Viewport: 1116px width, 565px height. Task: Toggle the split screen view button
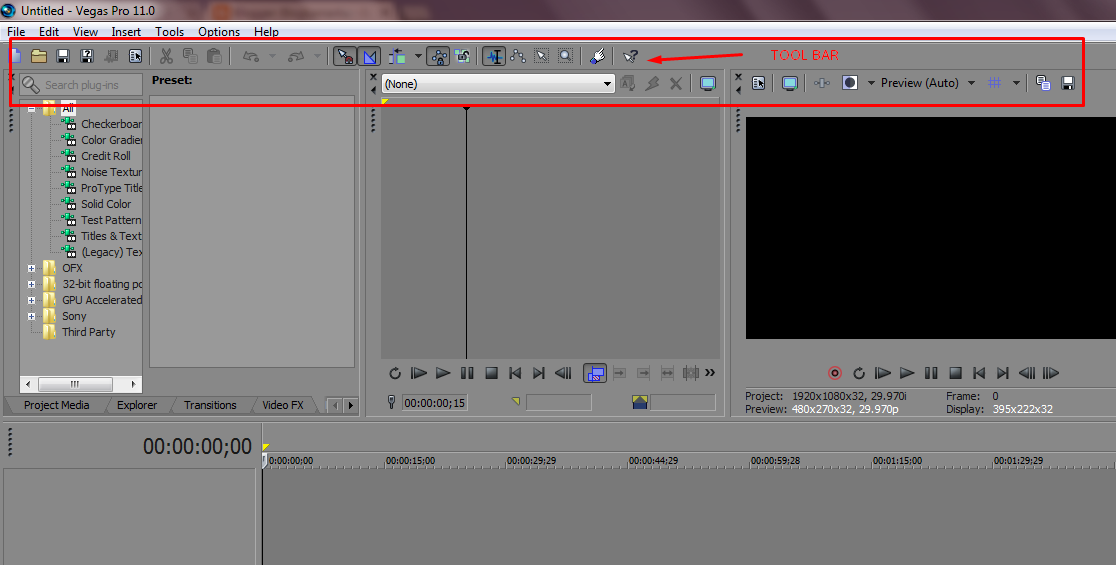(x=850, y=83)
